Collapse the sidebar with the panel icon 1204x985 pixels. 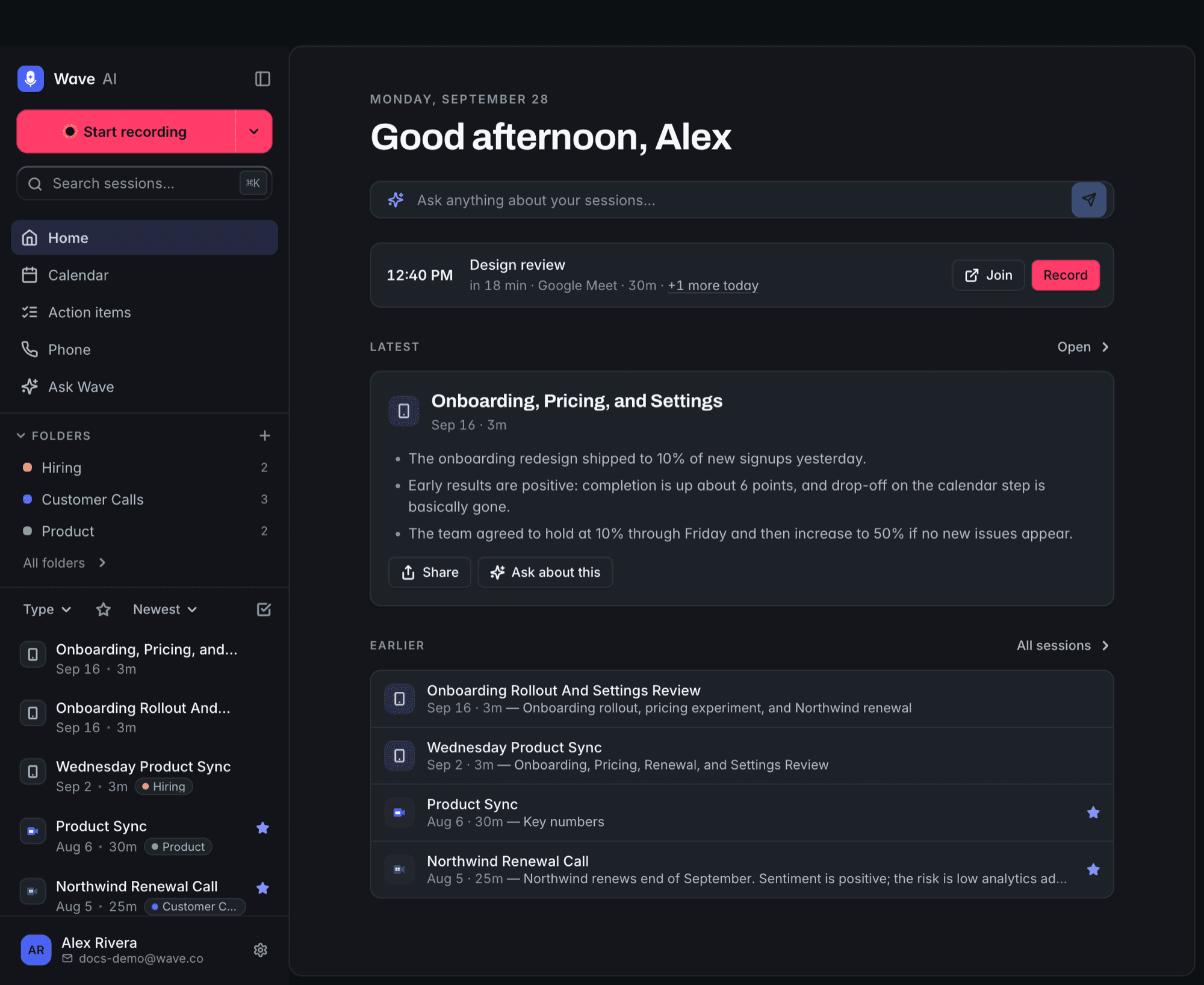tap(262, 79)
